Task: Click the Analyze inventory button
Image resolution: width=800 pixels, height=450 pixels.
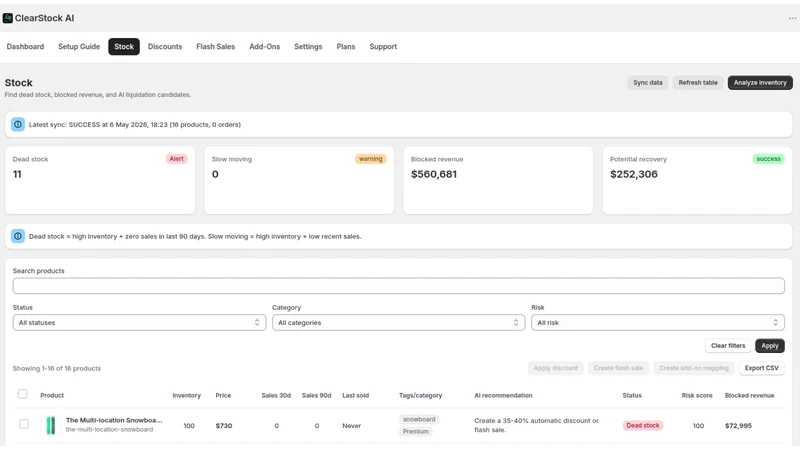Action: click(x=760, y=83)
